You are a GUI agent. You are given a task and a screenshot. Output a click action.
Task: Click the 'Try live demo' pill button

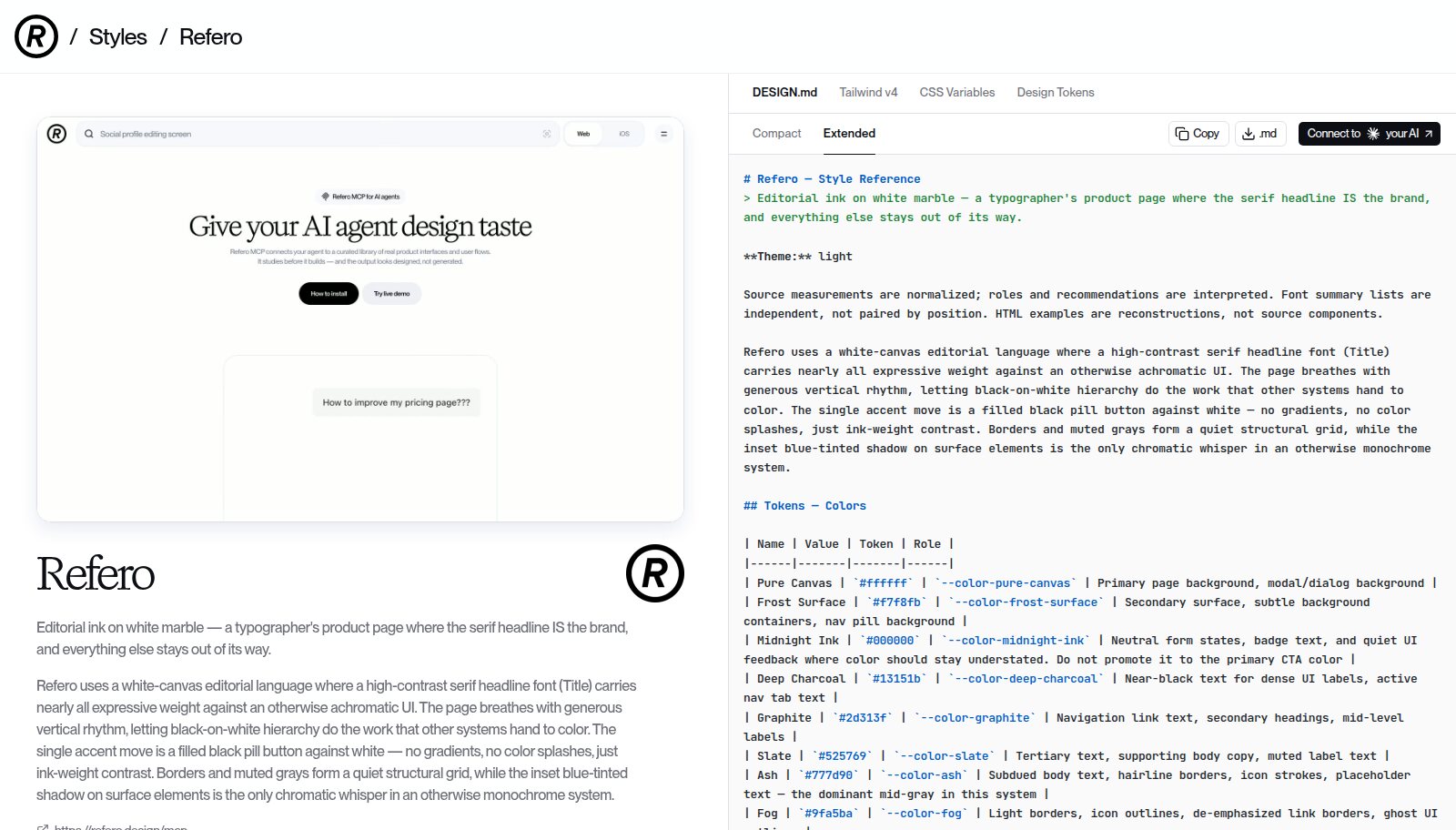[391, 294]
